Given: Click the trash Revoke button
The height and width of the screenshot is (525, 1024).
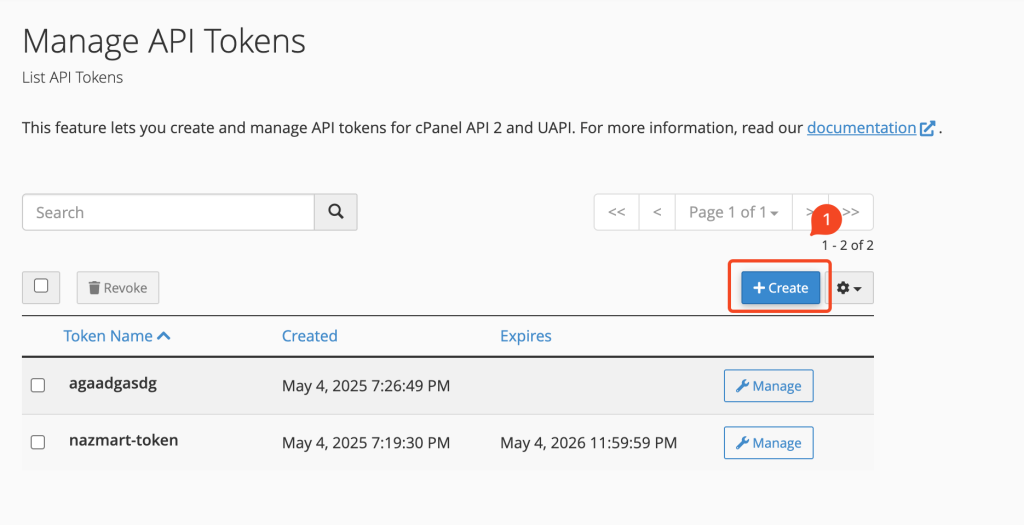Looking at the screenshot, I should point(118,288).
